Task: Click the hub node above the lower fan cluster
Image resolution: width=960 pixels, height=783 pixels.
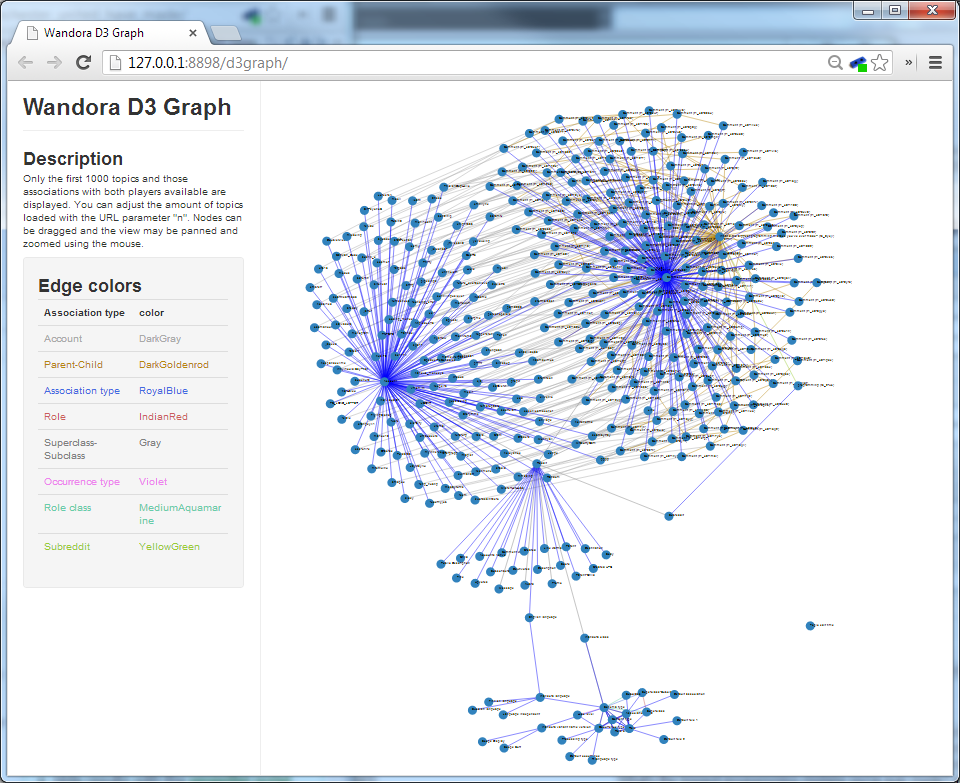Action: point(537,466)
